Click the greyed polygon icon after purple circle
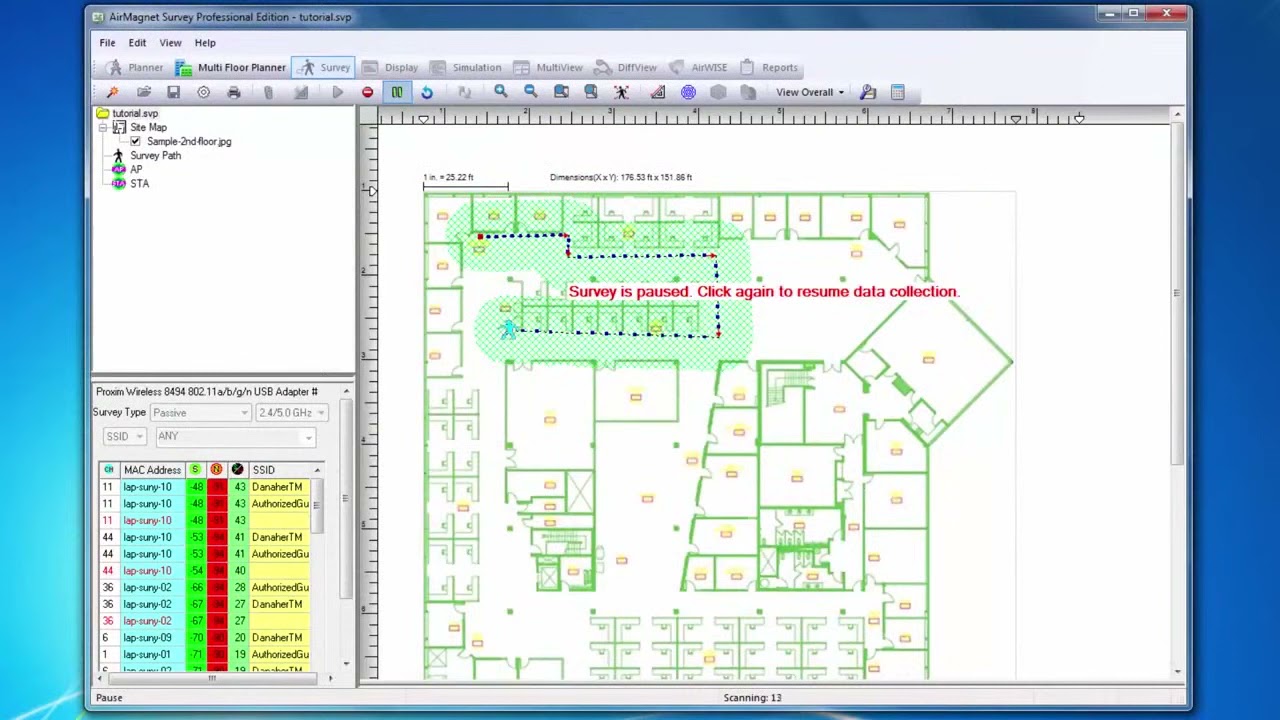The image size is (1280, 720). [718, 92]
